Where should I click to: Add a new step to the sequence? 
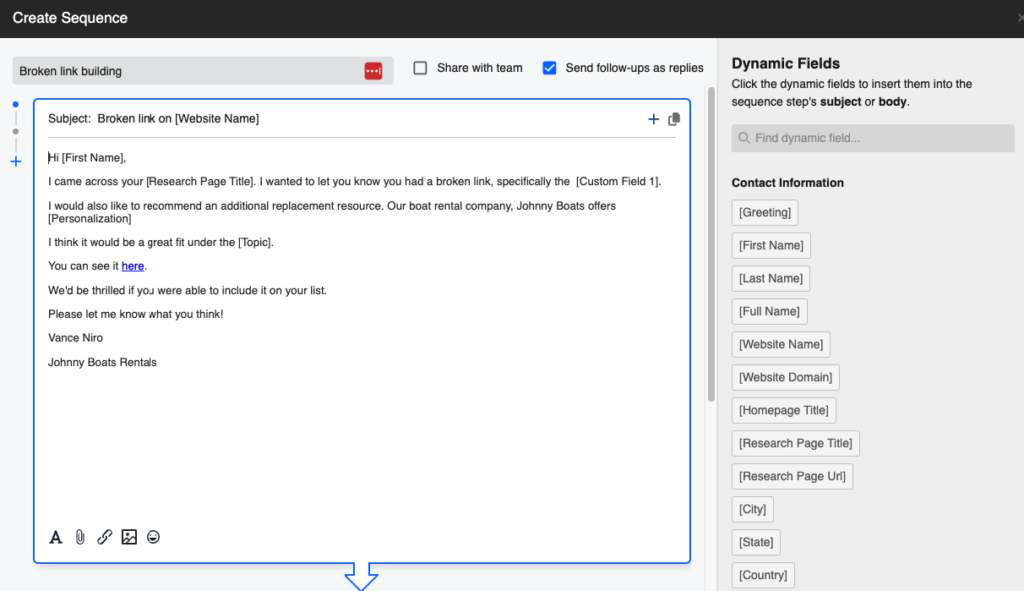15,161
